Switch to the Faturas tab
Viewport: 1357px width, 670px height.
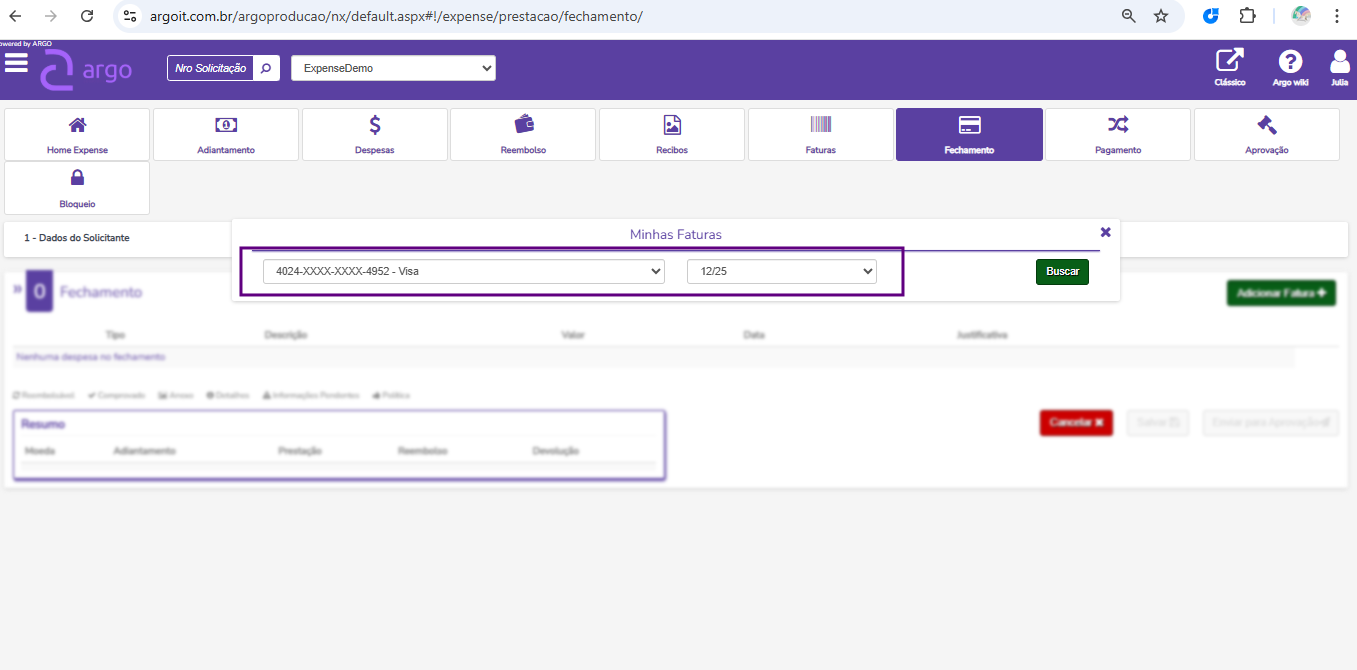(820, 134)
